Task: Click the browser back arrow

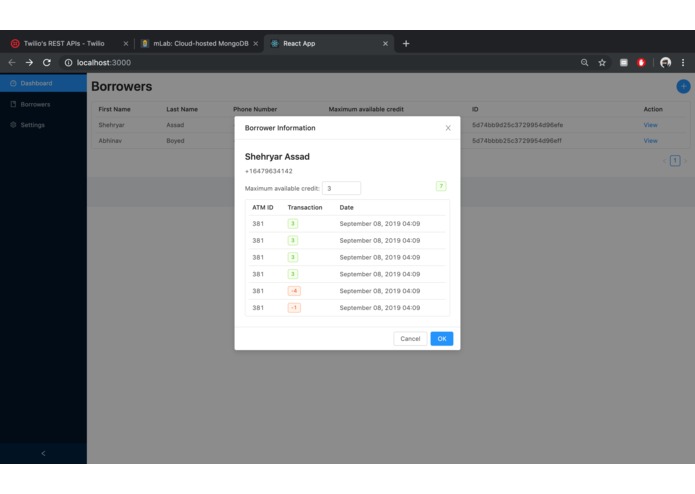Action: tap(12, 62)
